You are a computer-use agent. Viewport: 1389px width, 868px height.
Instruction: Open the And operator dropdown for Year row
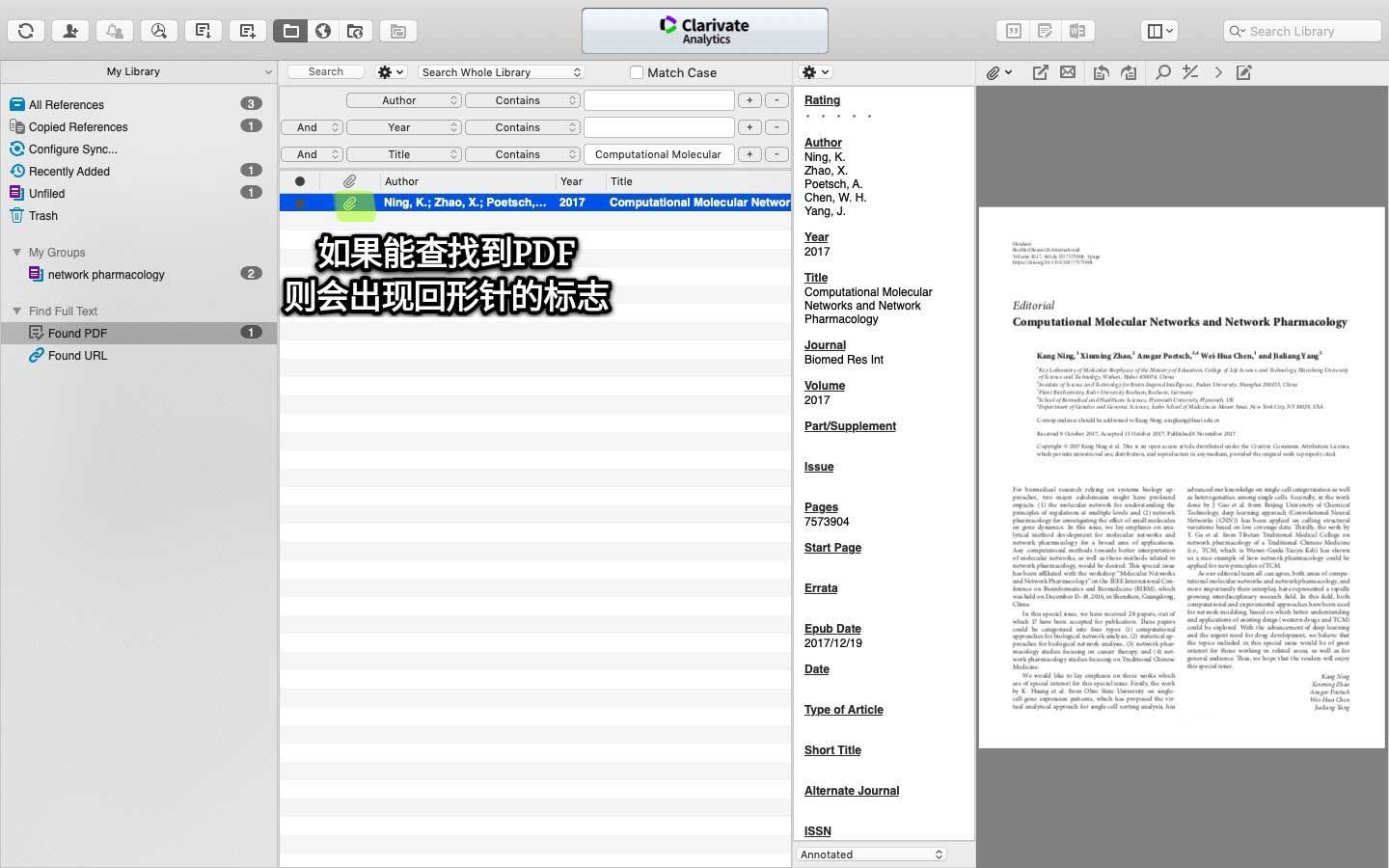[x=312, y=127]
